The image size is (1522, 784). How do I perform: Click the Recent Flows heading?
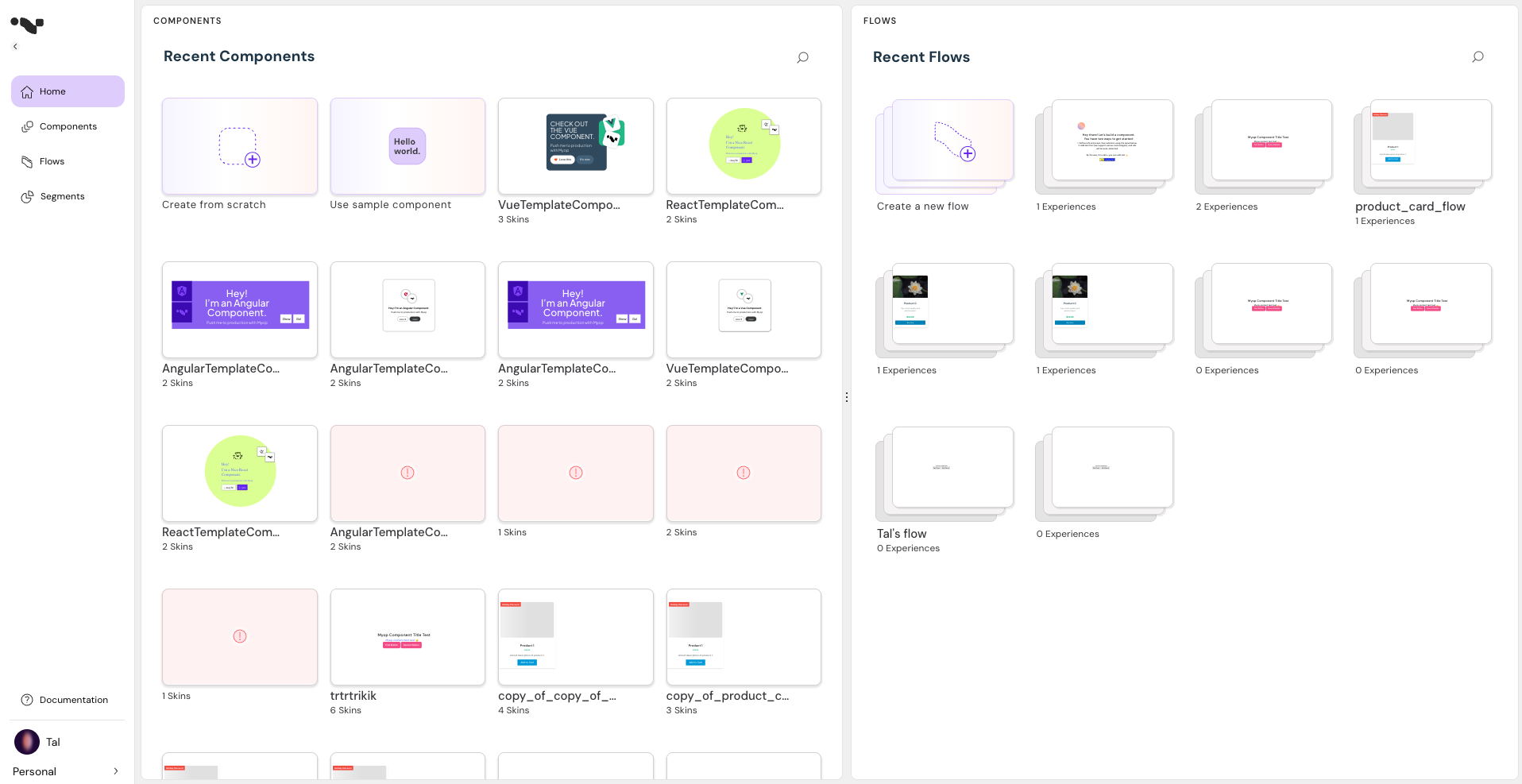[921, 57]
